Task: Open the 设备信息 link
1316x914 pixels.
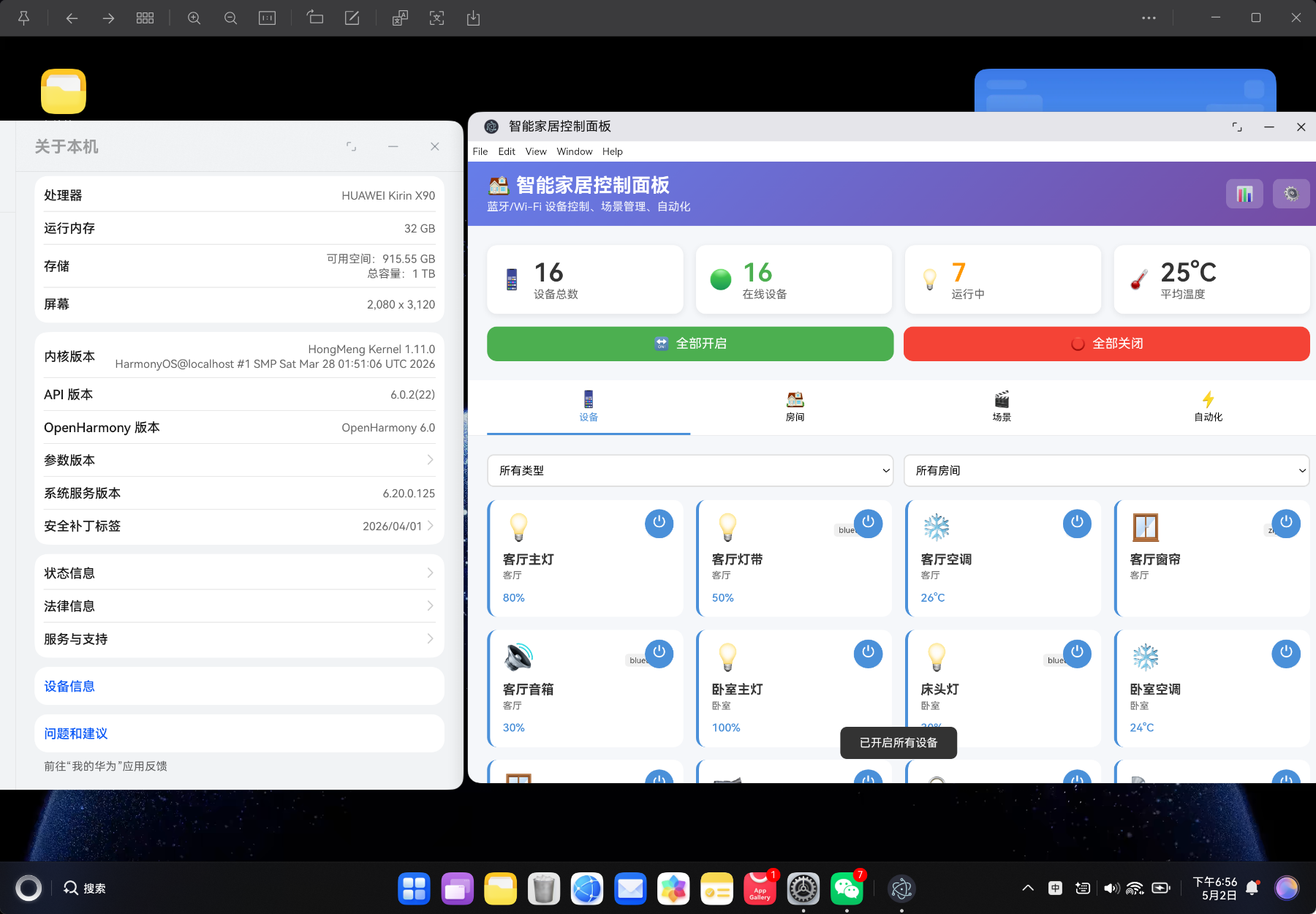Action: click(x=69, y=686)
